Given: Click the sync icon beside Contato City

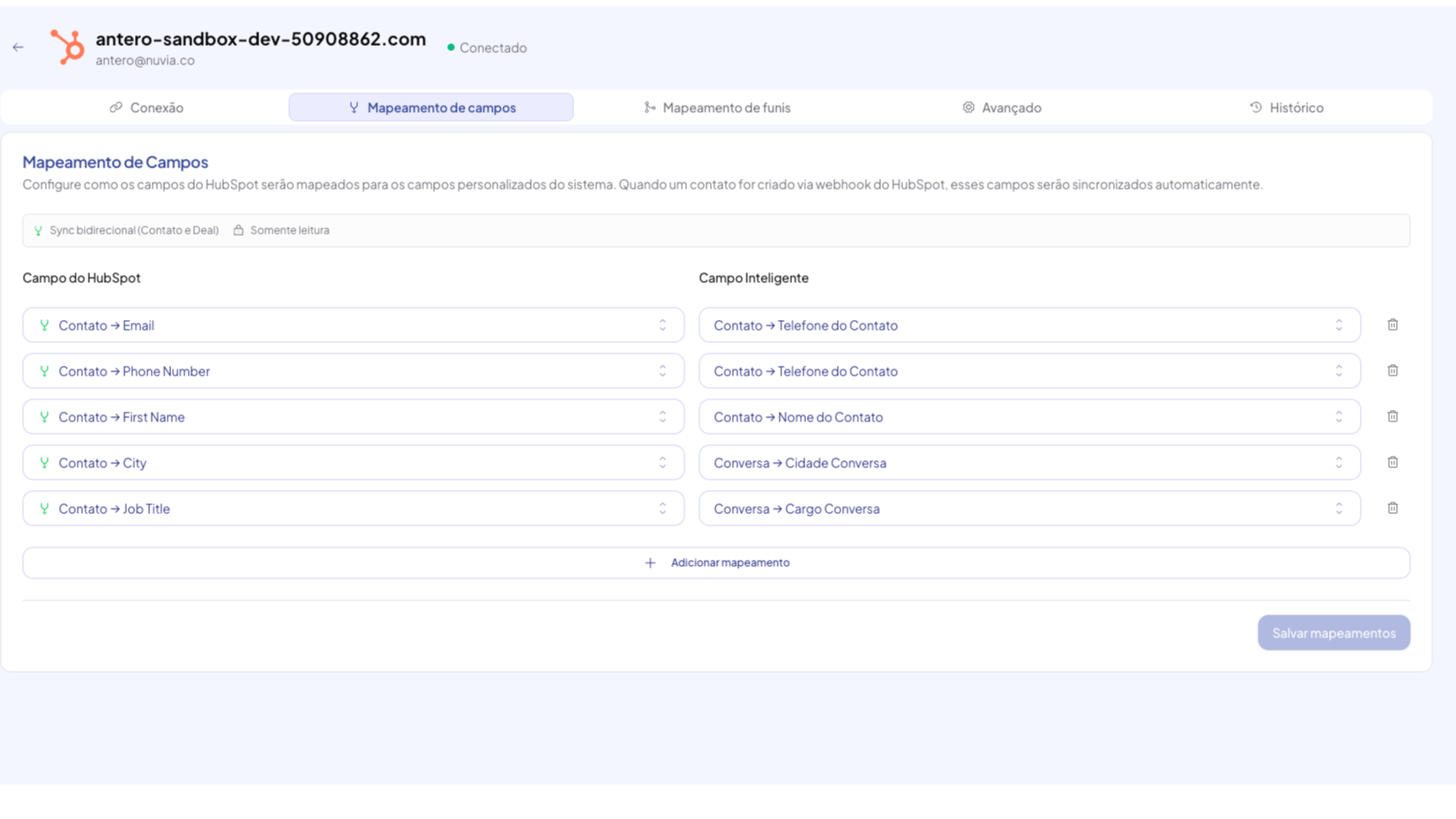Looking at the screenshot, I should pyautogui.click(x=44, y=463).
